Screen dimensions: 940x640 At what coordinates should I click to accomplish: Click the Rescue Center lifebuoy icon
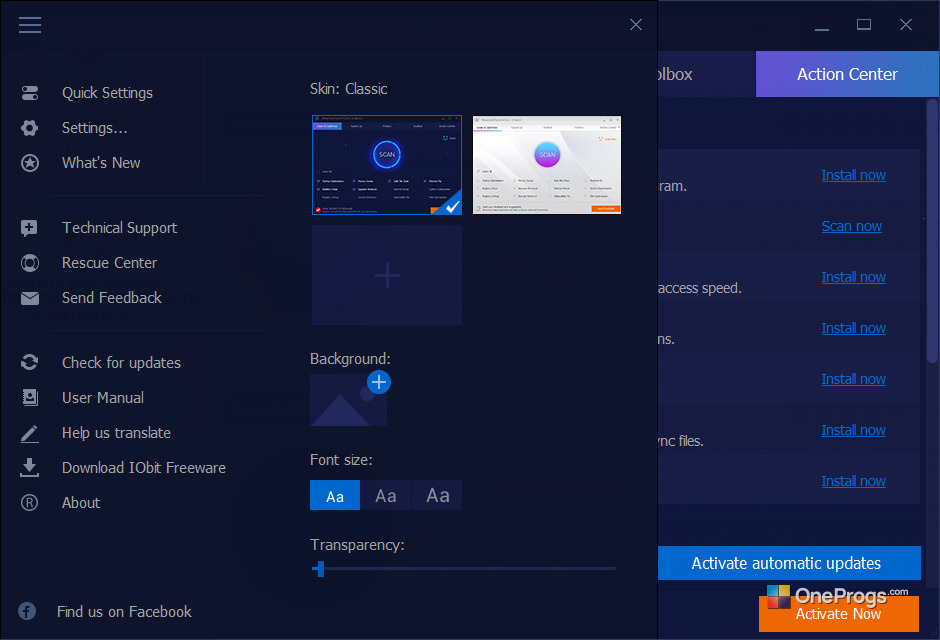pos(29,263)
